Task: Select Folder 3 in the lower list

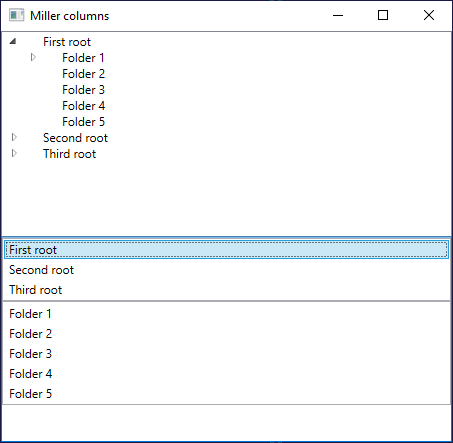Action: tap(227, 354)
